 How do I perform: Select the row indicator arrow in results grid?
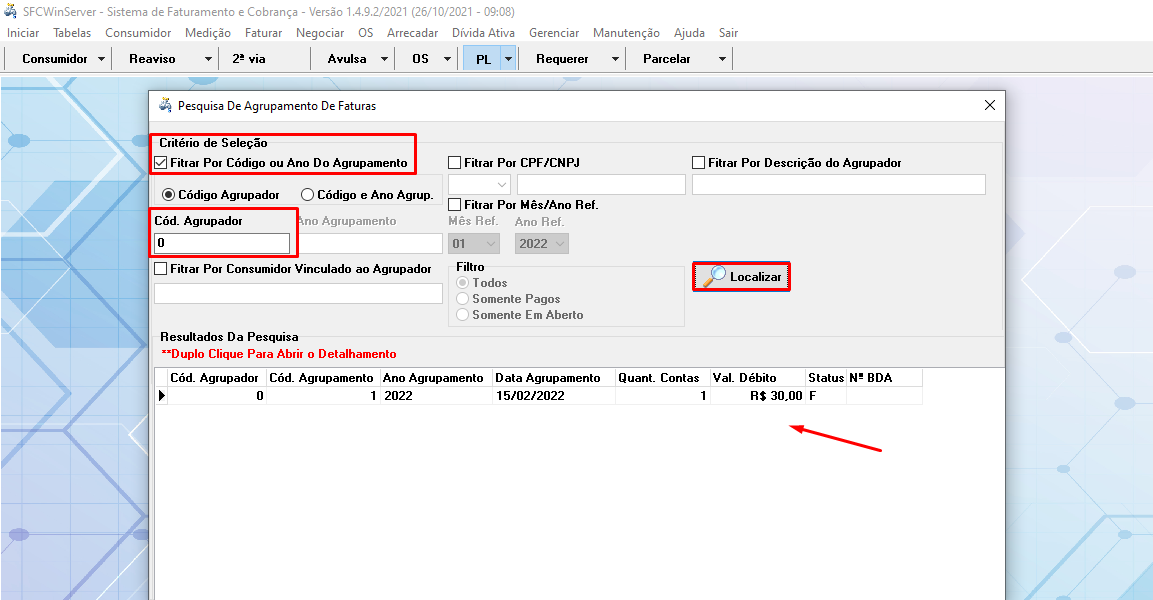pos(161,396)
